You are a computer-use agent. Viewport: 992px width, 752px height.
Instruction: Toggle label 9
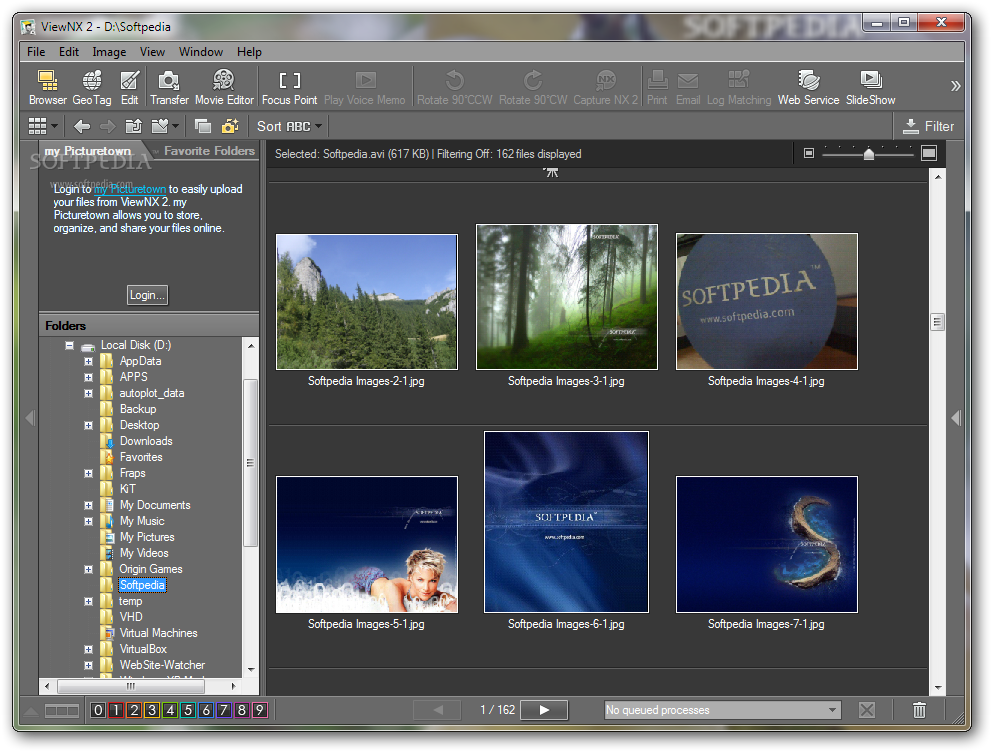point(259,710)
